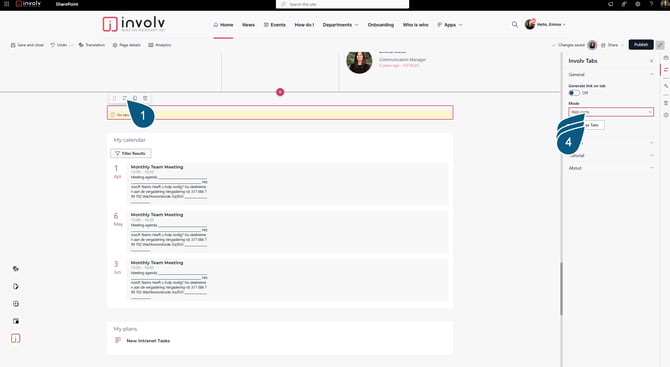Open the News menu item
The height and width of the screenshot is (367, 670).
tap(248, 25)
